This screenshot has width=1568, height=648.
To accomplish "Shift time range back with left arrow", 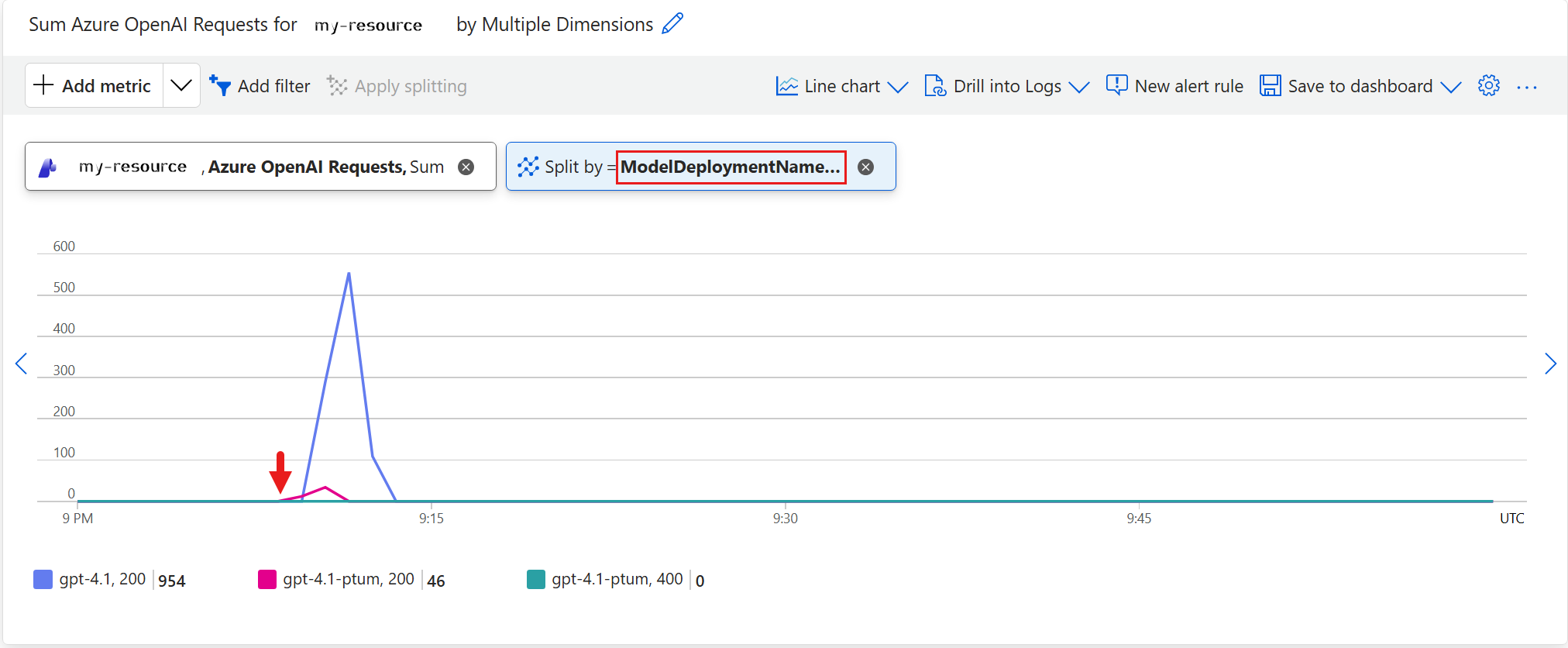I will pyautogui.click(x=21, y=364).
